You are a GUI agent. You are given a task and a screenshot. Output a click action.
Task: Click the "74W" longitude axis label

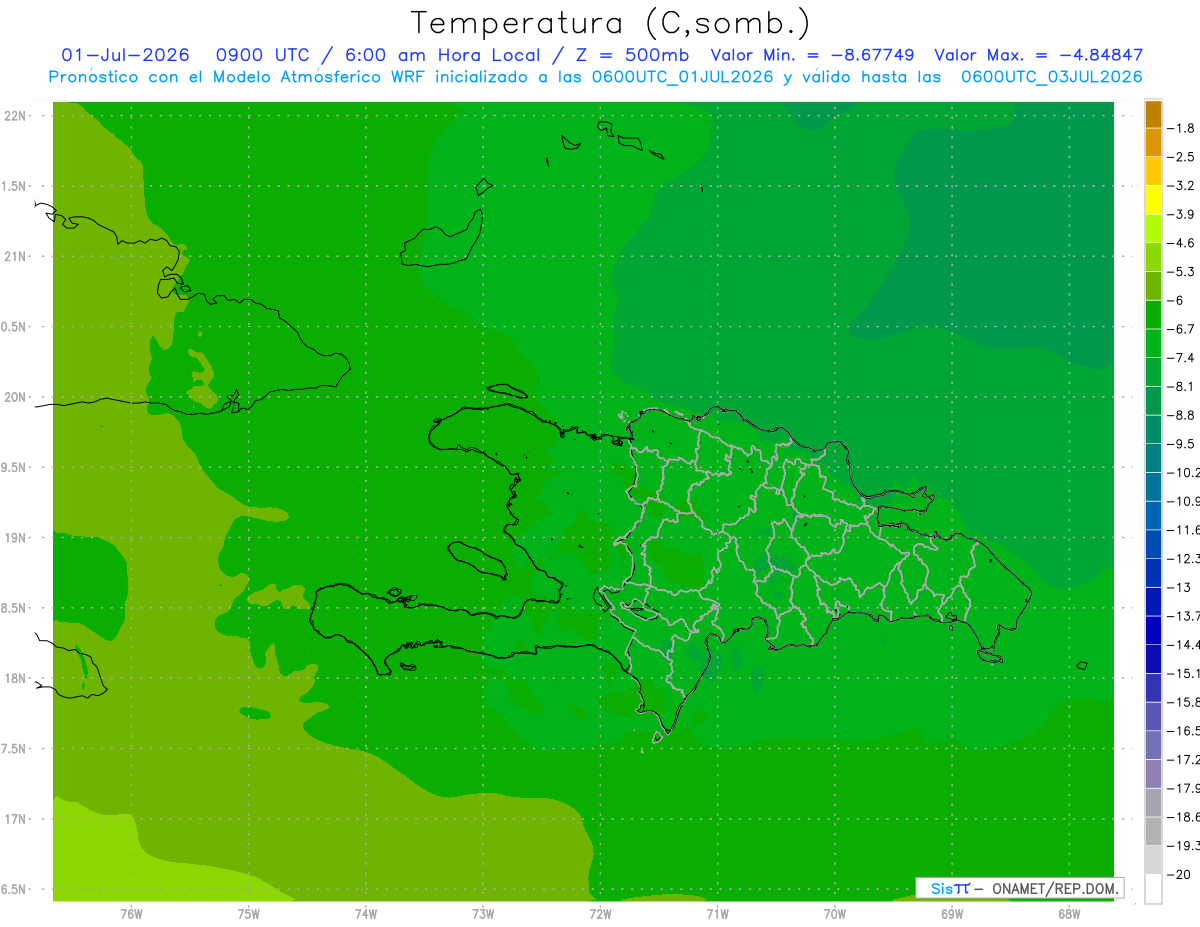pyautogui.click(x=366, y=913)
